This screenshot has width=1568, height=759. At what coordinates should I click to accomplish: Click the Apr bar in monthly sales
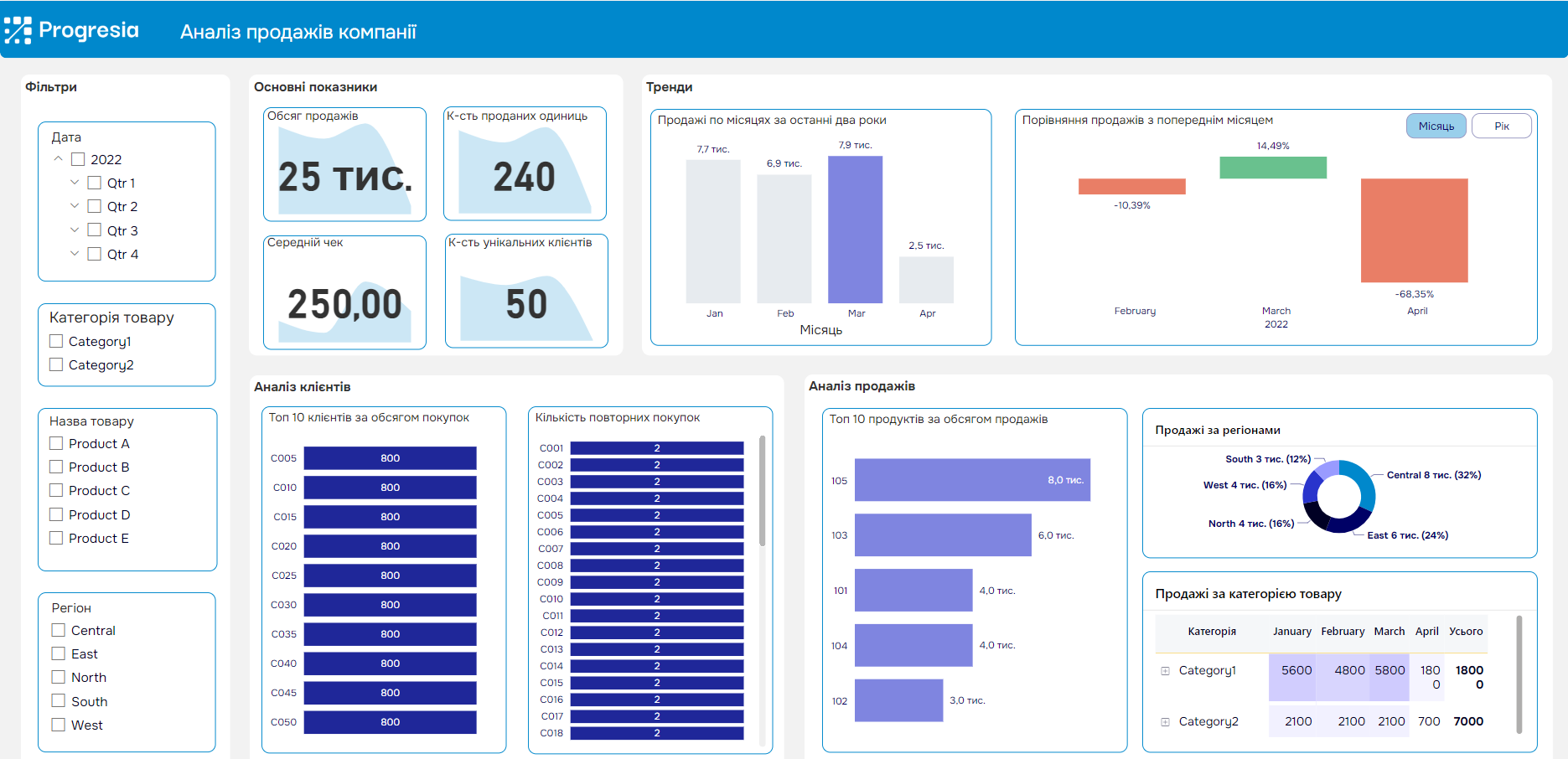coord(926,280)
